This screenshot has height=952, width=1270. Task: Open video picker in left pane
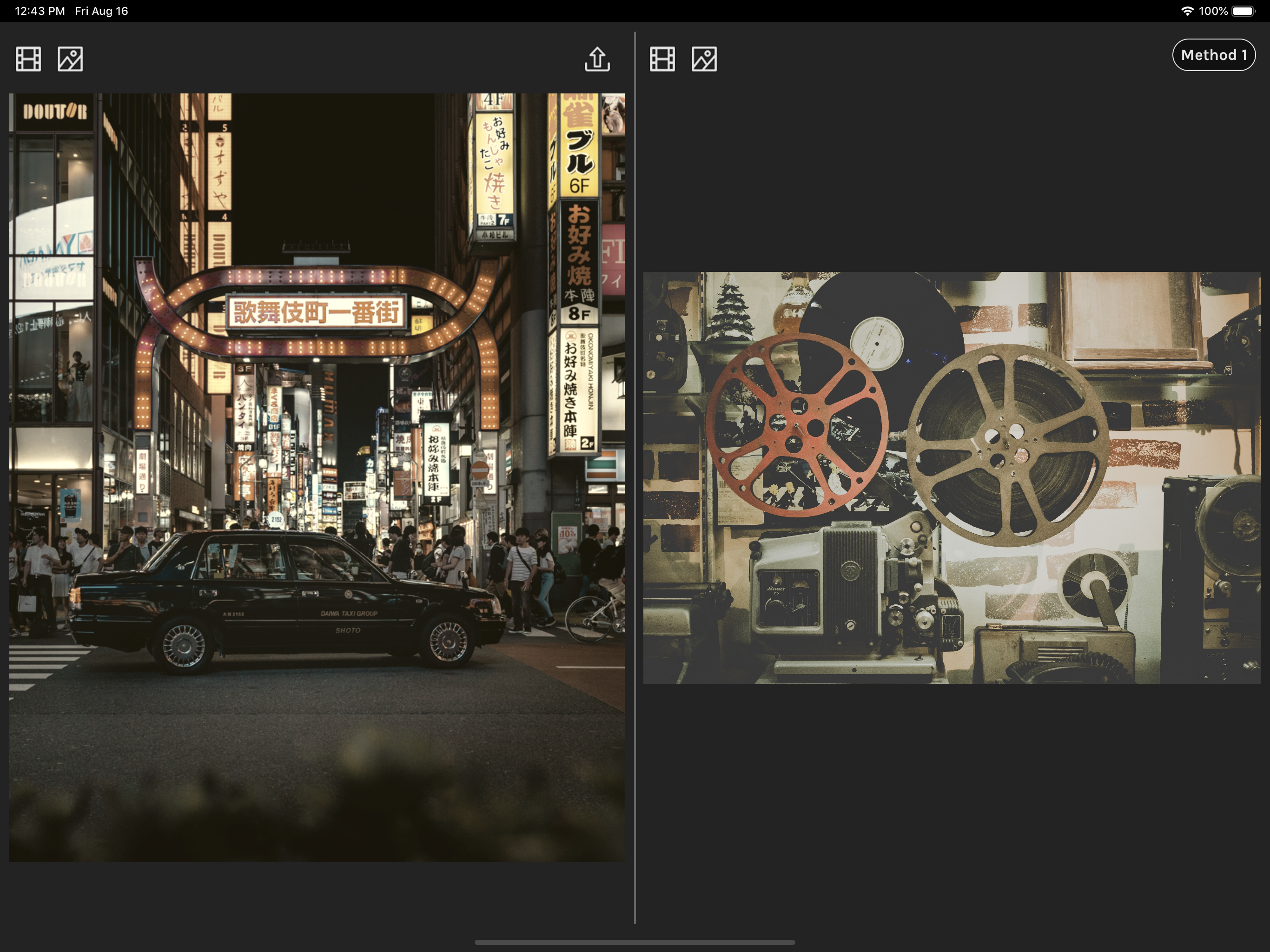[x=28, y=59]
